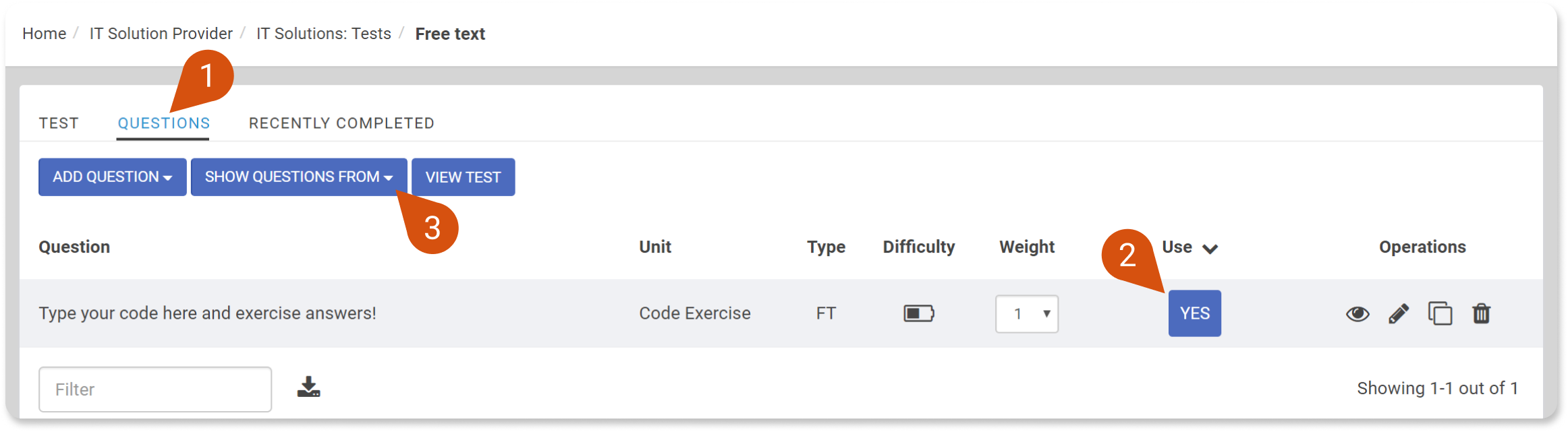Click the difficulty battery indicator icon
Screen dimensions: 1568x432
pos(919,313)
